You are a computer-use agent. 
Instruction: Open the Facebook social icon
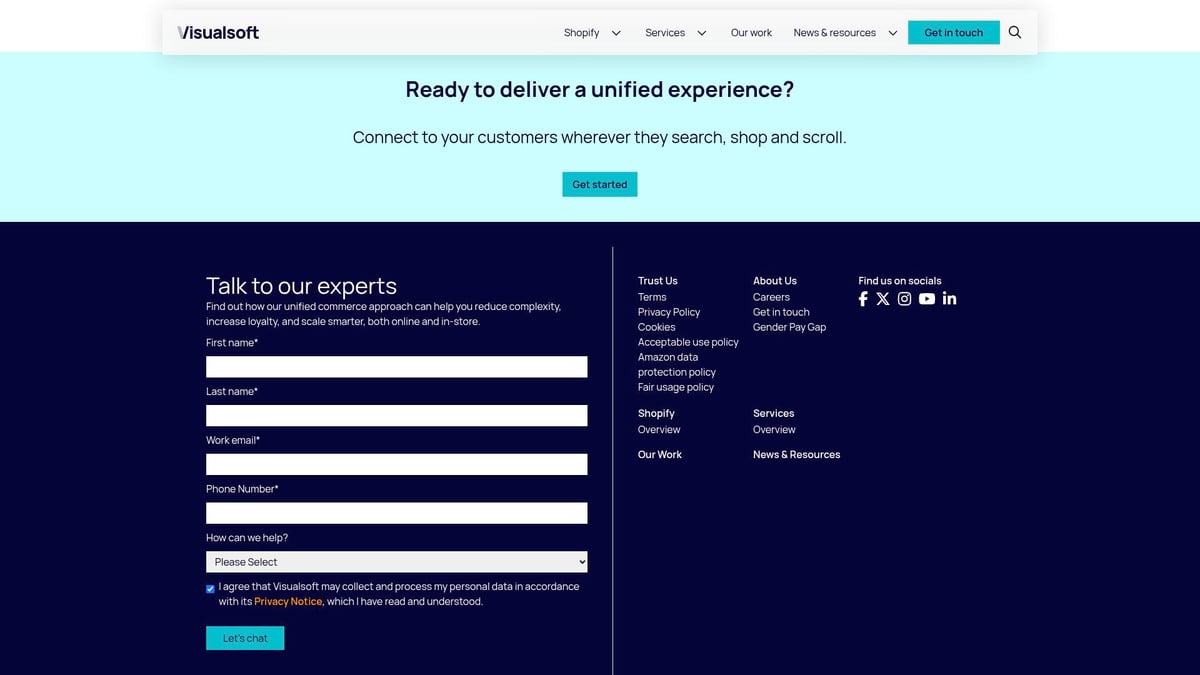pyautogui.click(x=862, y=298)
